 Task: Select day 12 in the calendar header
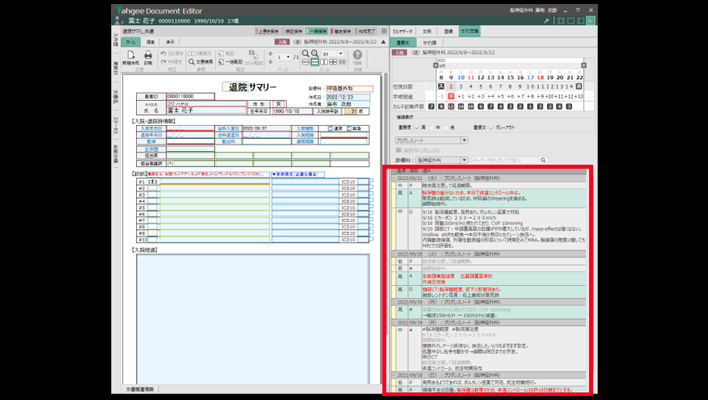tap(480, 78)
